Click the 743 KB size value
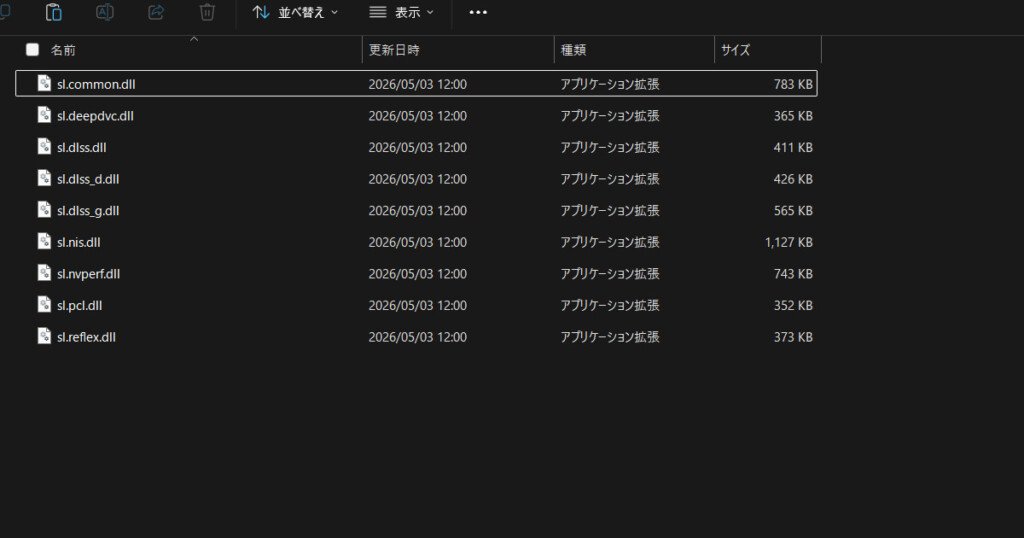Image resolution: width=1024 pixels, height=538 pixels. 793,274
